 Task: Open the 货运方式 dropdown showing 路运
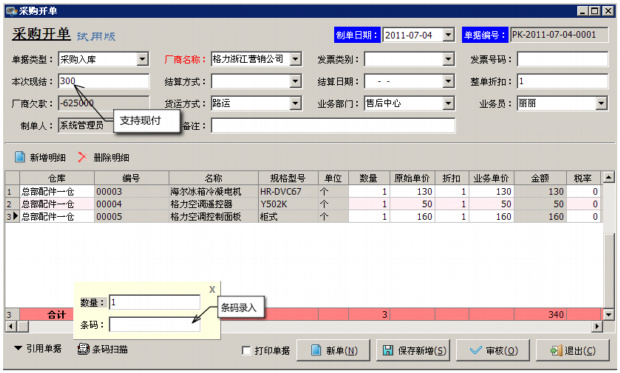[295, 104]
